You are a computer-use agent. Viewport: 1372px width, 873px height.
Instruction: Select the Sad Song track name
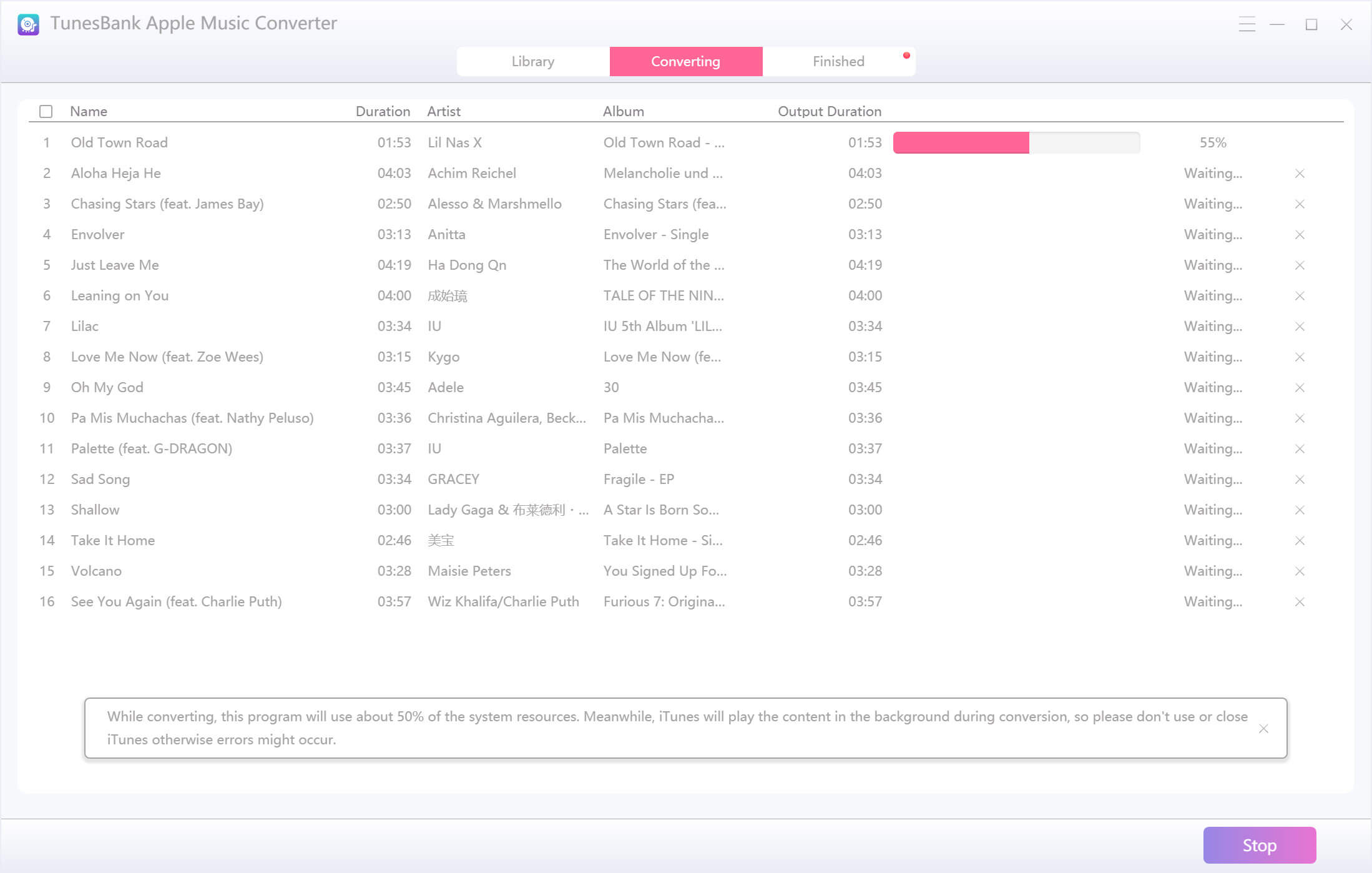point(100,479)
